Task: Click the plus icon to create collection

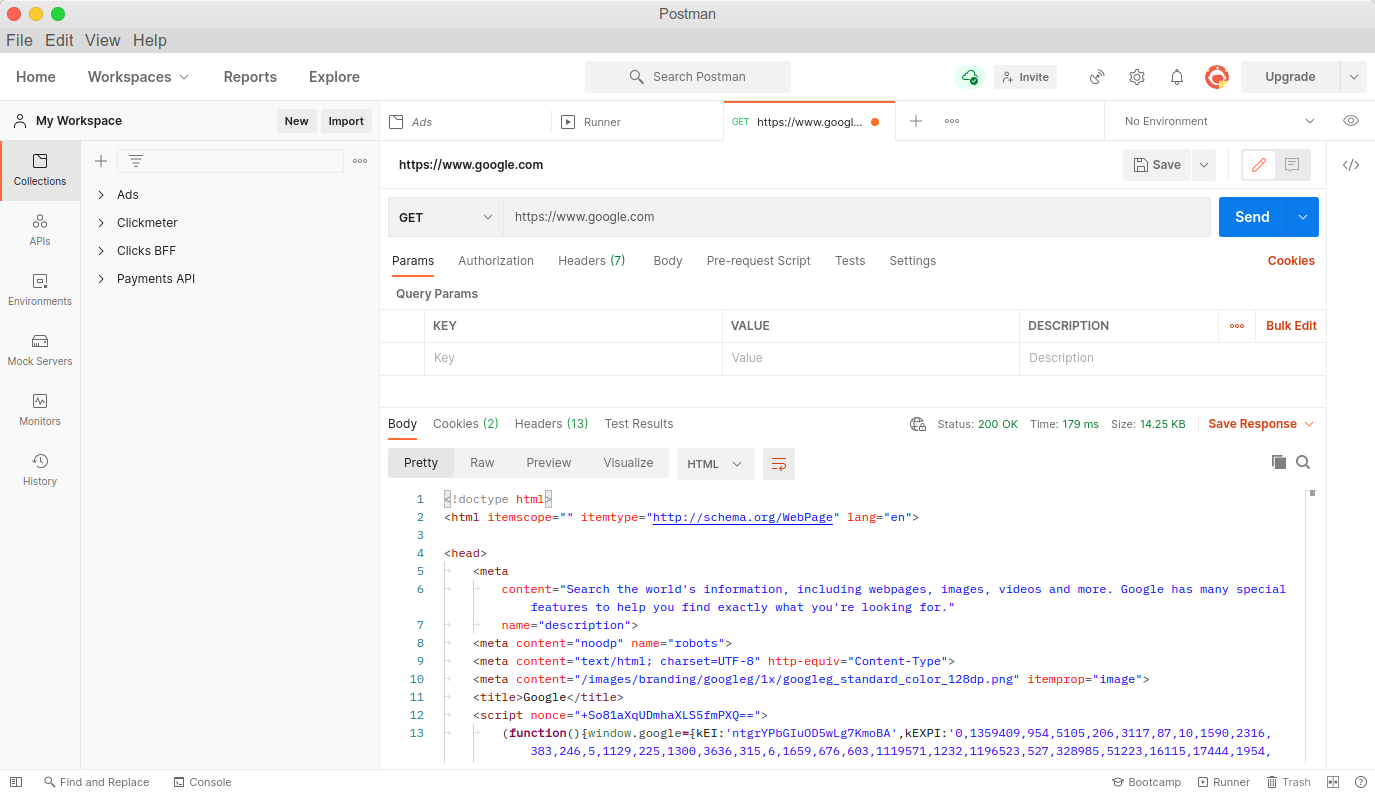Action: click(100, 161)
